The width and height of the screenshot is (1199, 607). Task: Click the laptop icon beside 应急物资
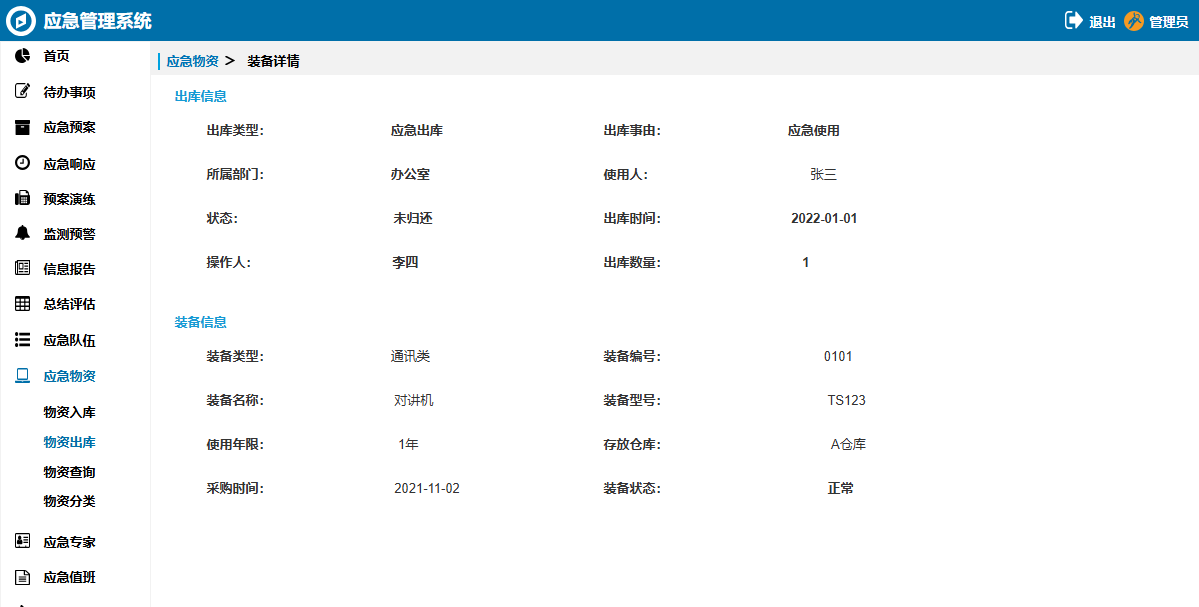[x=22, y=375]
